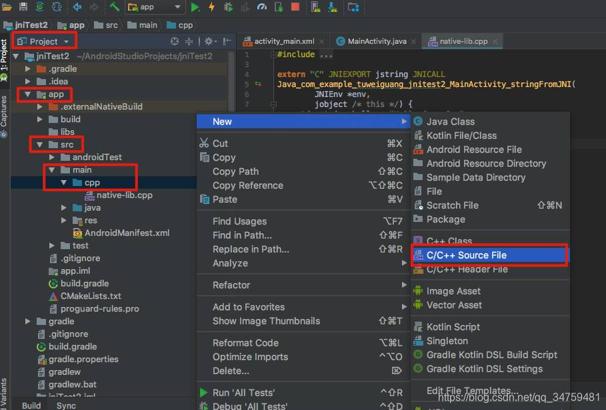Choose New in the context menu
The width and height of the screenshot is (606, 410).
point(303,122)
